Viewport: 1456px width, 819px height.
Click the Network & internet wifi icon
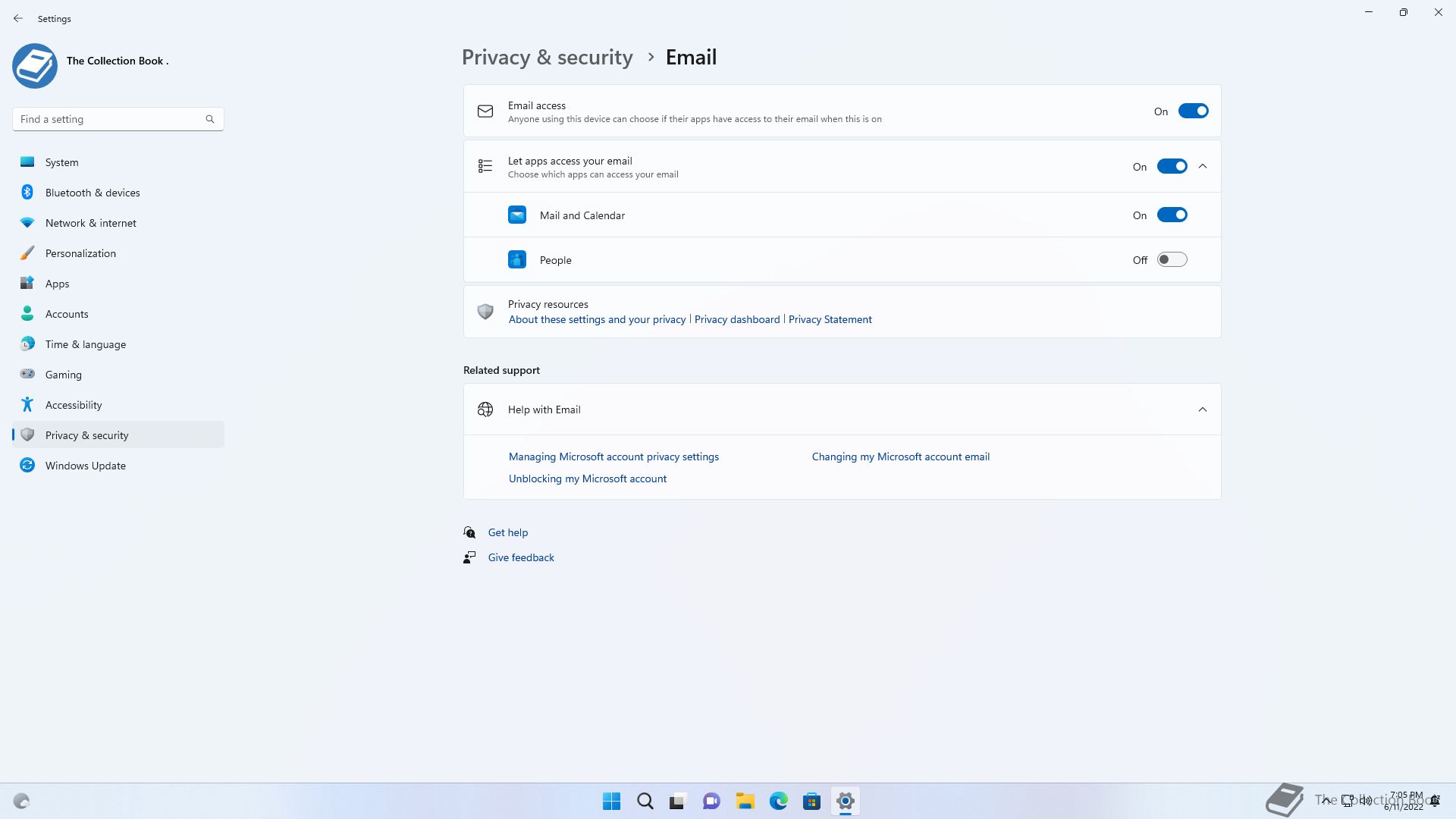[27, 223]
